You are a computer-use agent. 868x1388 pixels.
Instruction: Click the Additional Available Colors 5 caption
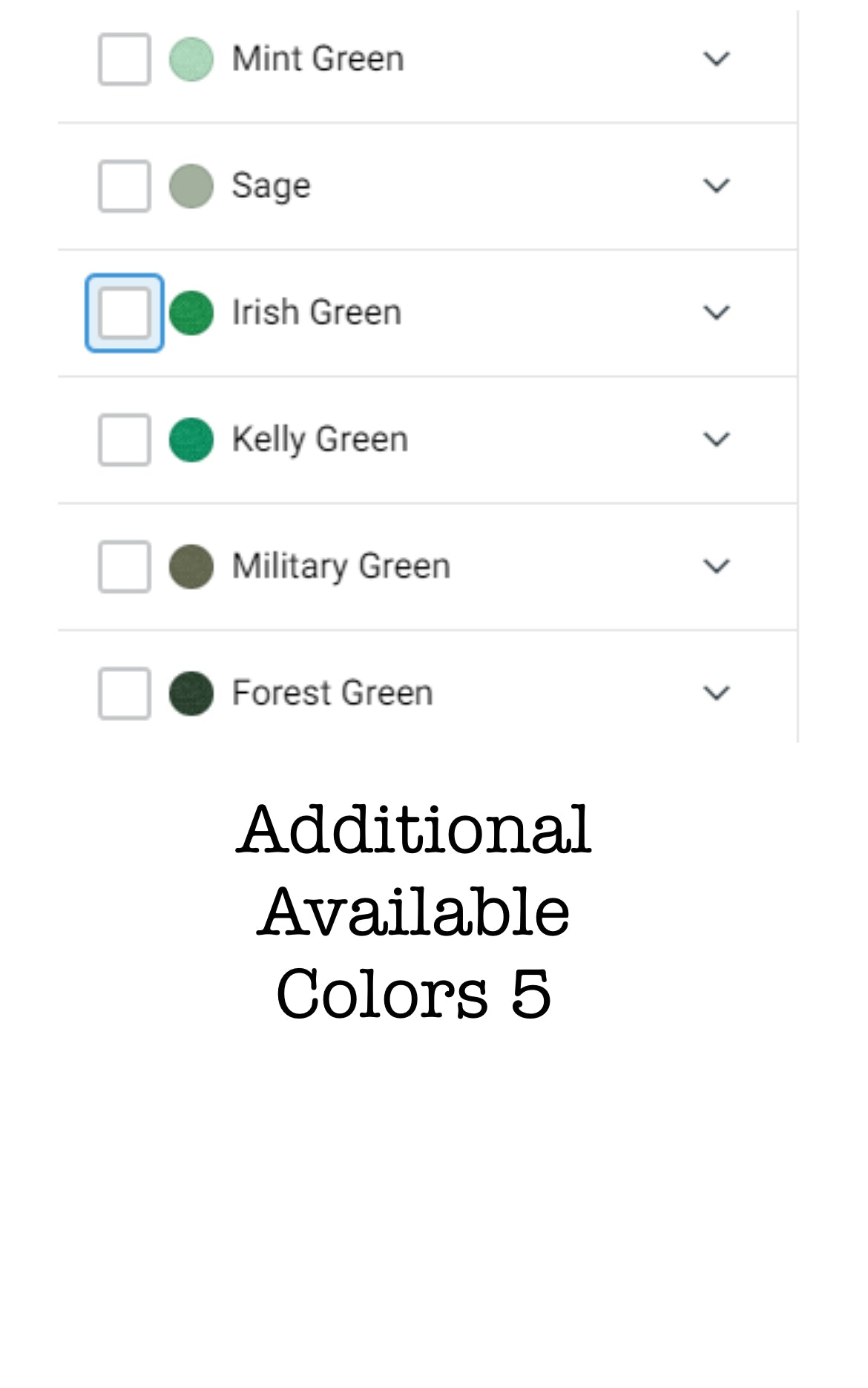pyautogui.click(x=414, y=911)
